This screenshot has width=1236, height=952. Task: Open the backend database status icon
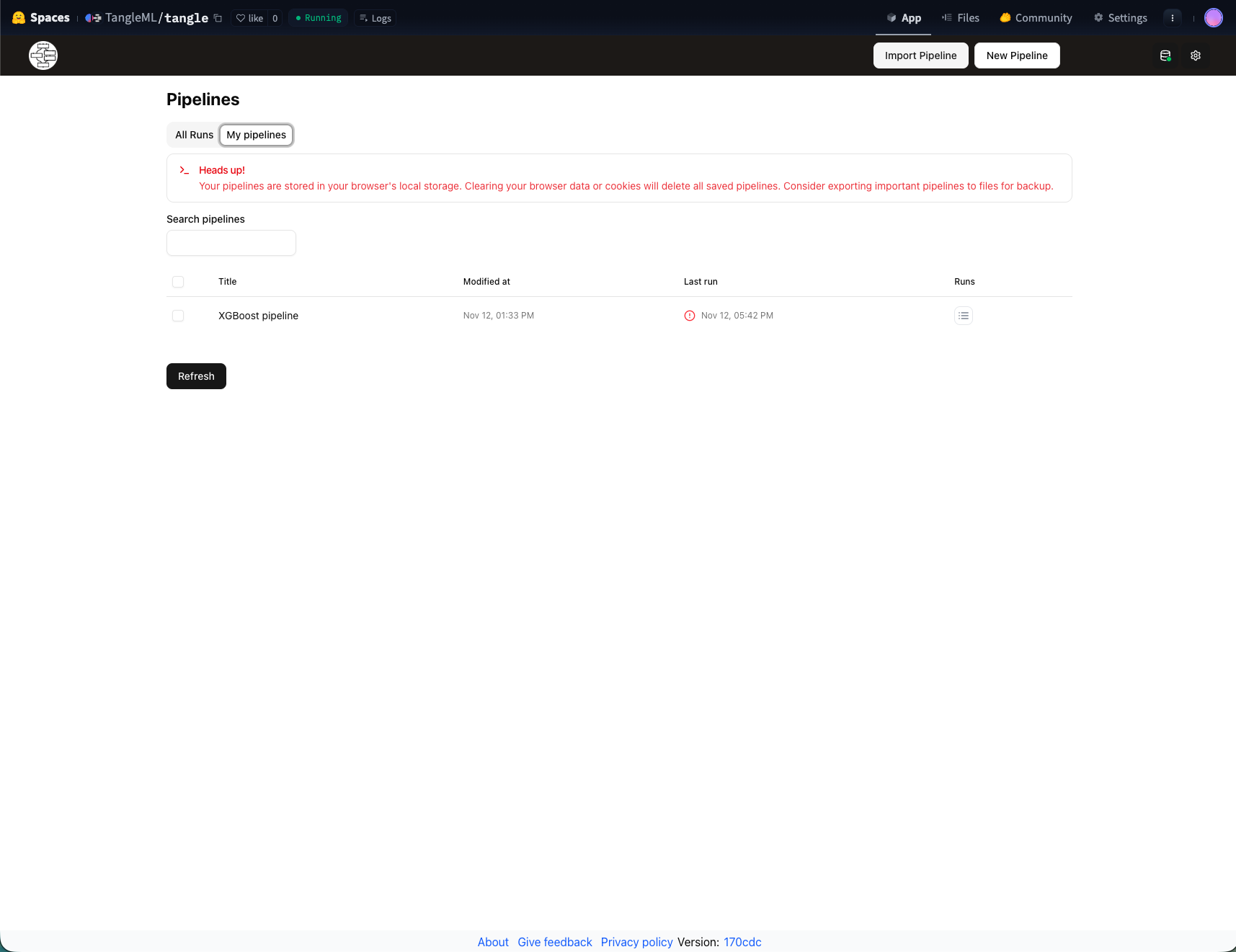coord(1165,55)
